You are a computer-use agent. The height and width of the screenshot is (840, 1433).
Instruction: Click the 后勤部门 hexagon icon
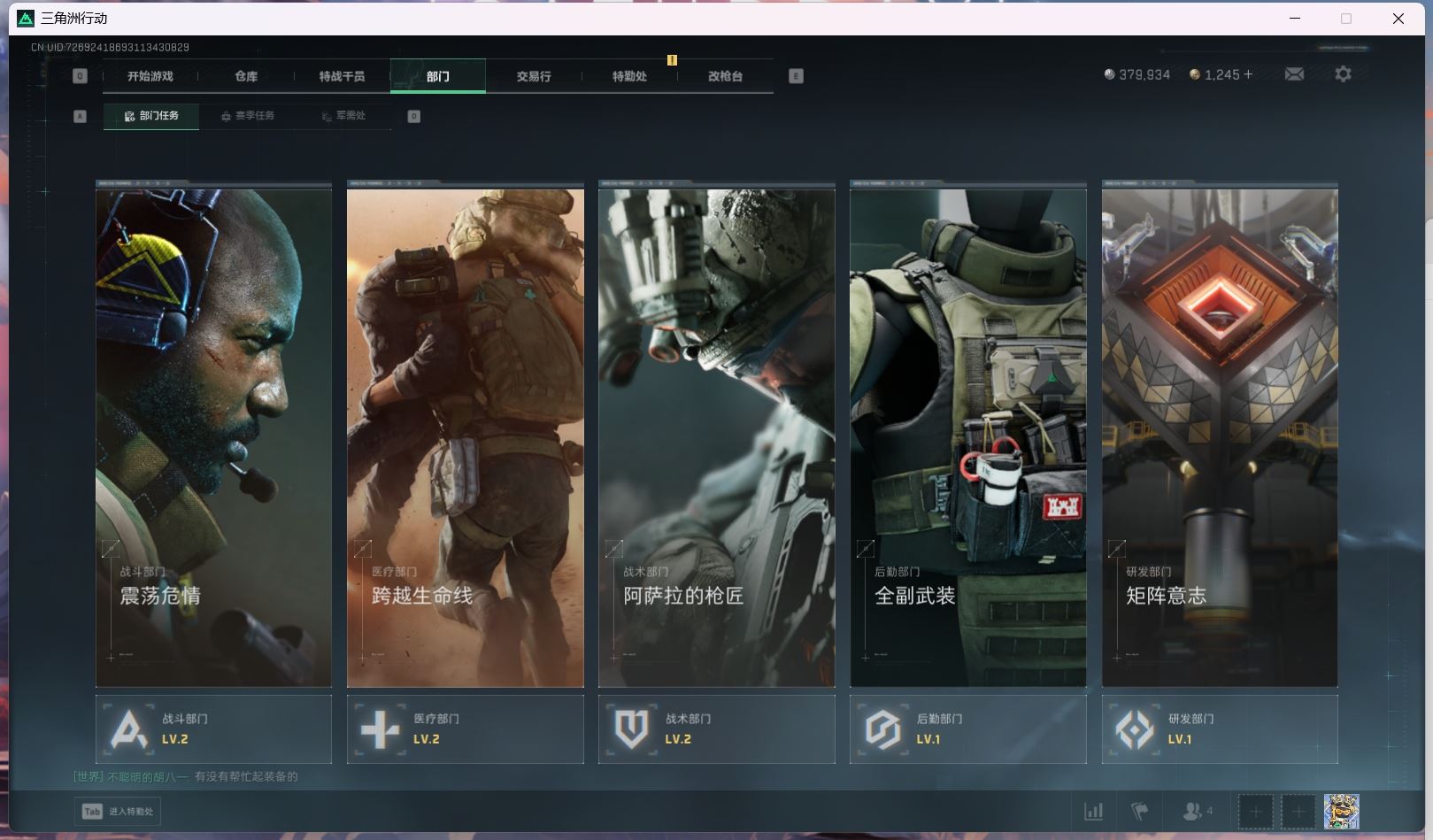pos(882,729)
